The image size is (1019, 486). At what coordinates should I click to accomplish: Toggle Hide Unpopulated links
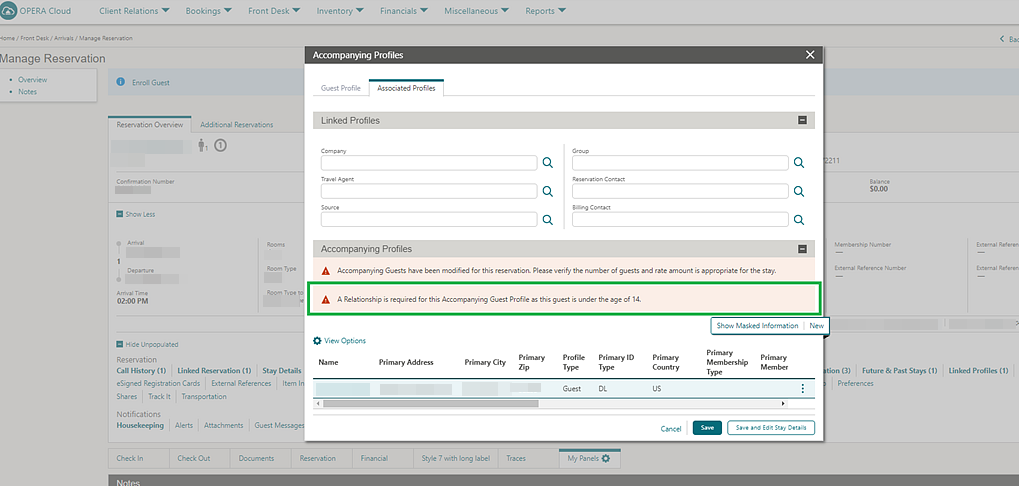[147, 344]
